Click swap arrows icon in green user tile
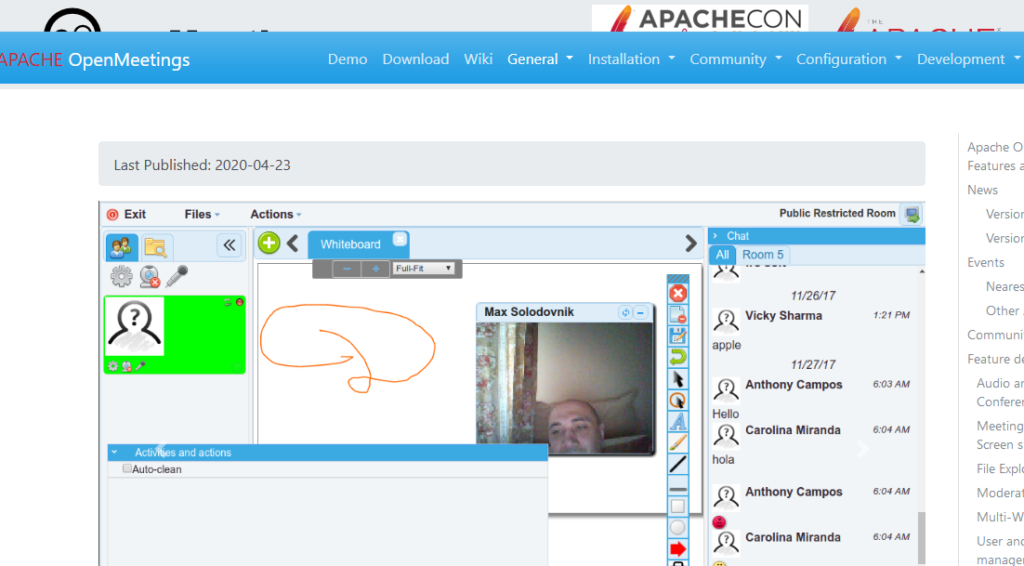The height and width of the screenshot is (566, 1024). coord(228,302)
